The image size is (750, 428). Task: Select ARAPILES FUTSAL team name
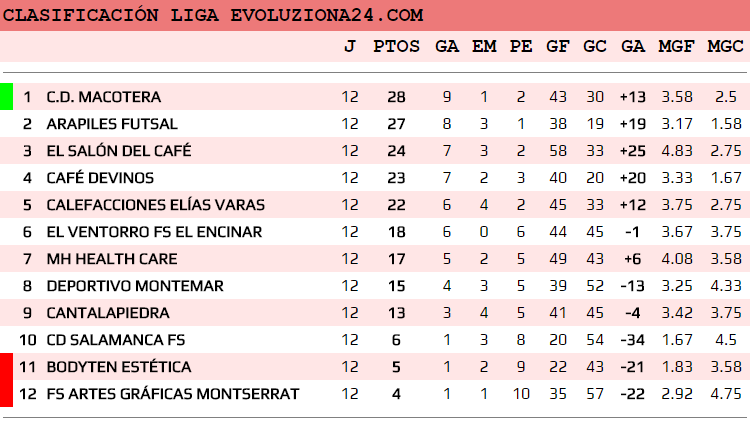pos(112,124)
